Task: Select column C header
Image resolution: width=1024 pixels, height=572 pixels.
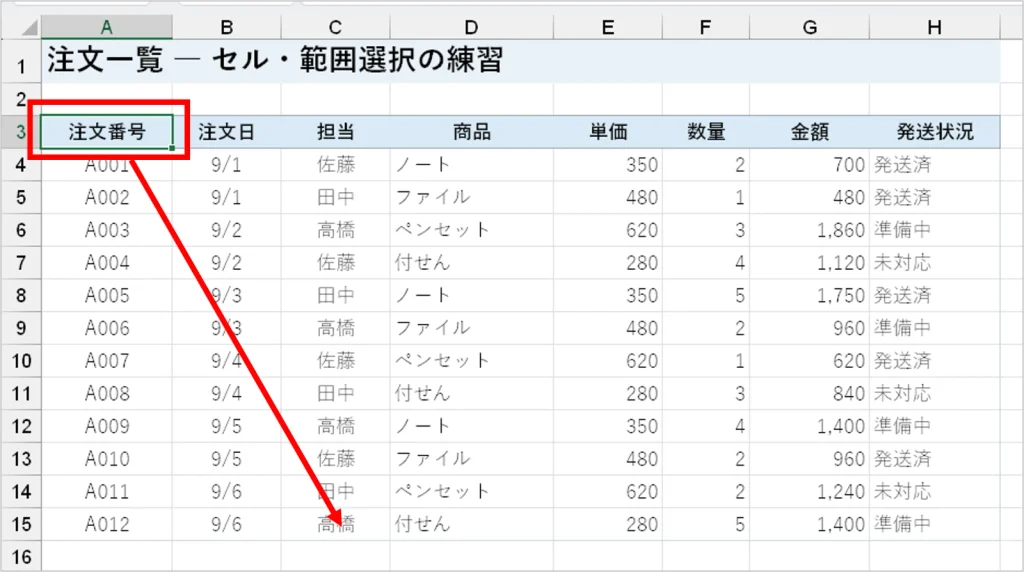Action: tap(336, 27)
